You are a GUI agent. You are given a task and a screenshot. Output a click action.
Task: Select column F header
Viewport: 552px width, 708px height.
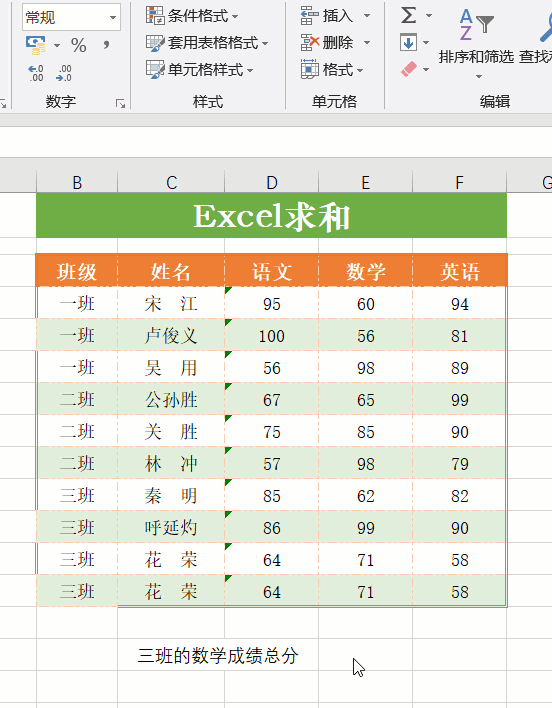[459, 182]
